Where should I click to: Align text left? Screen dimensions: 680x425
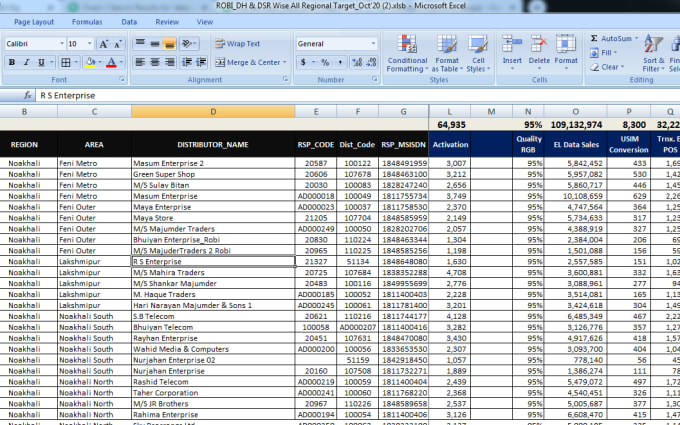[x=140, y=62]
